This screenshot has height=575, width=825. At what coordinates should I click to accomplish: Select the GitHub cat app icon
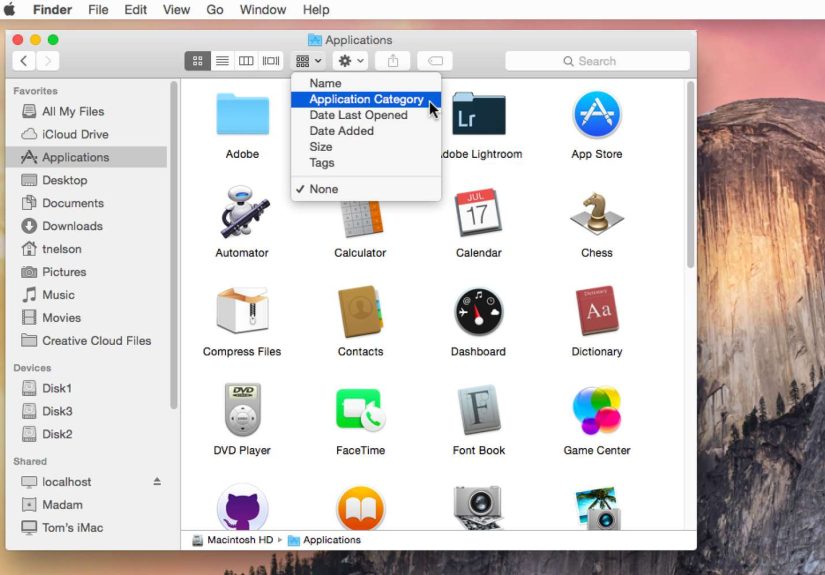[x=243, y=507]
